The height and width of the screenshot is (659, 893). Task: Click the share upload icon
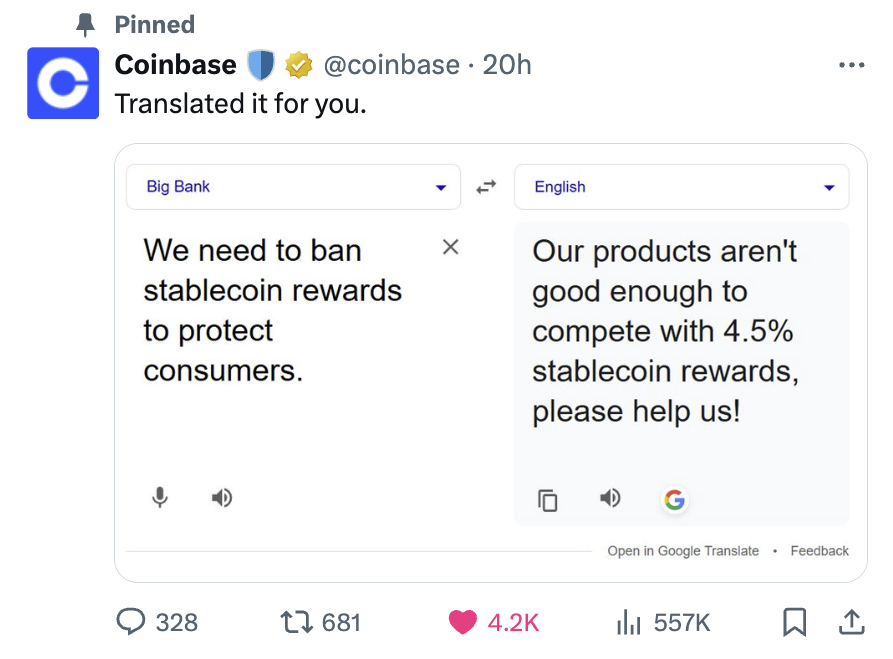[850, 622]
